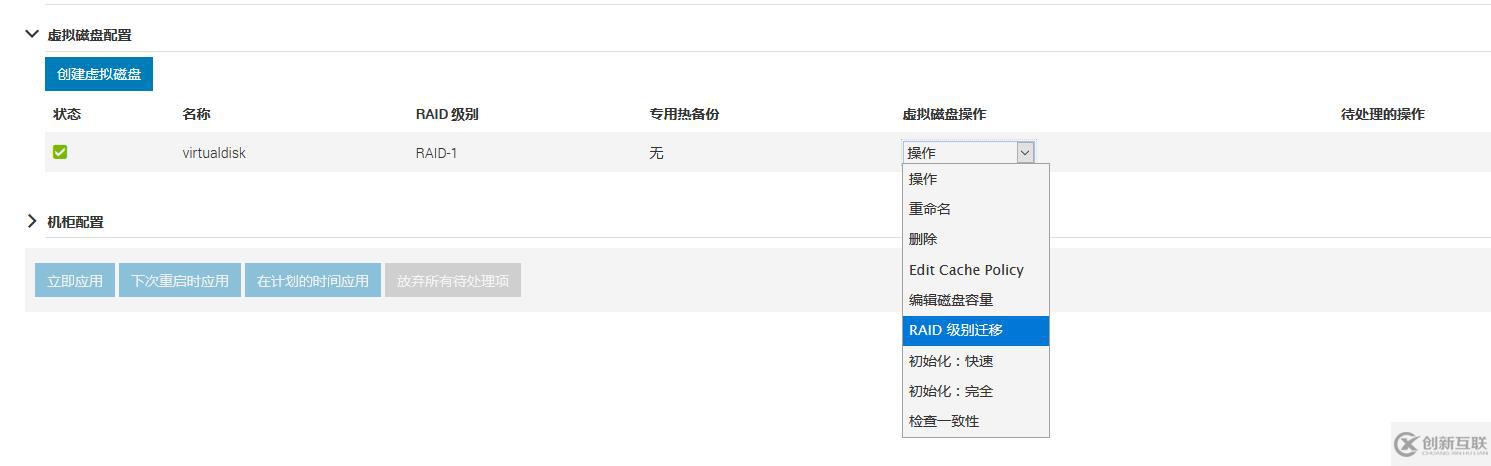
Task: Select RAID 级别迁移 option
Action: (x=956, y=330)
